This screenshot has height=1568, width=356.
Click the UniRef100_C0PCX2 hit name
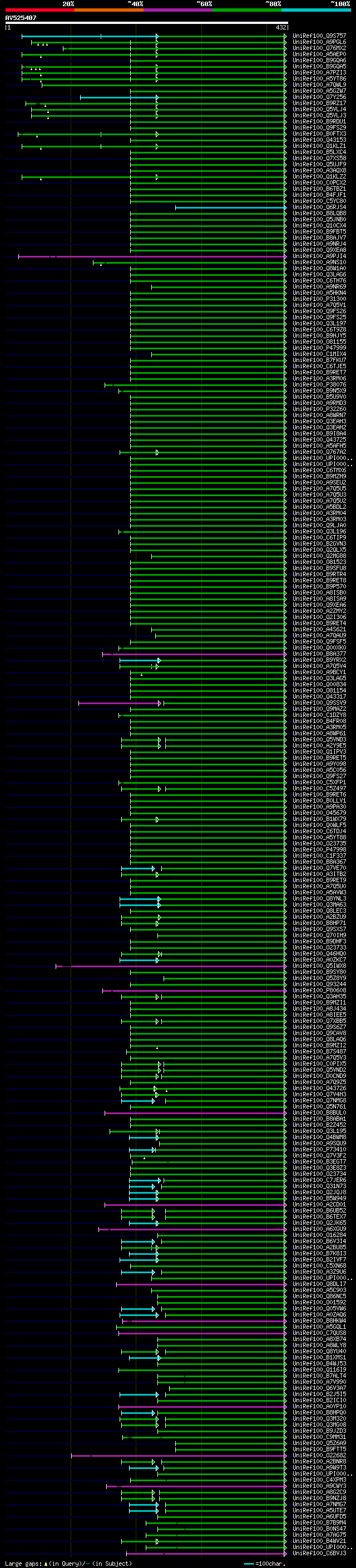click(319, 182)
